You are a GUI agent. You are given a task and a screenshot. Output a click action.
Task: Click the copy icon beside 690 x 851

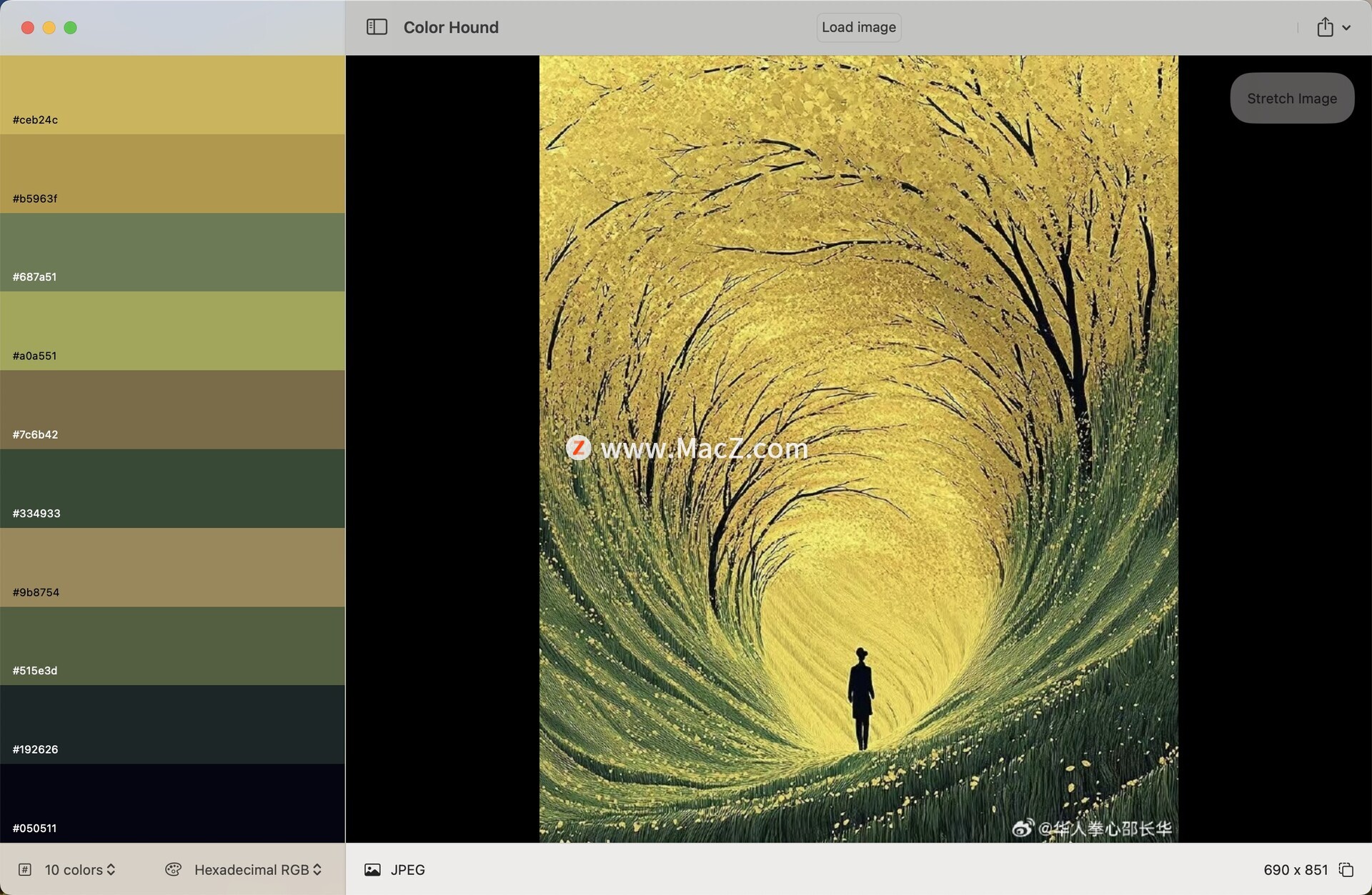point(1346,869)
